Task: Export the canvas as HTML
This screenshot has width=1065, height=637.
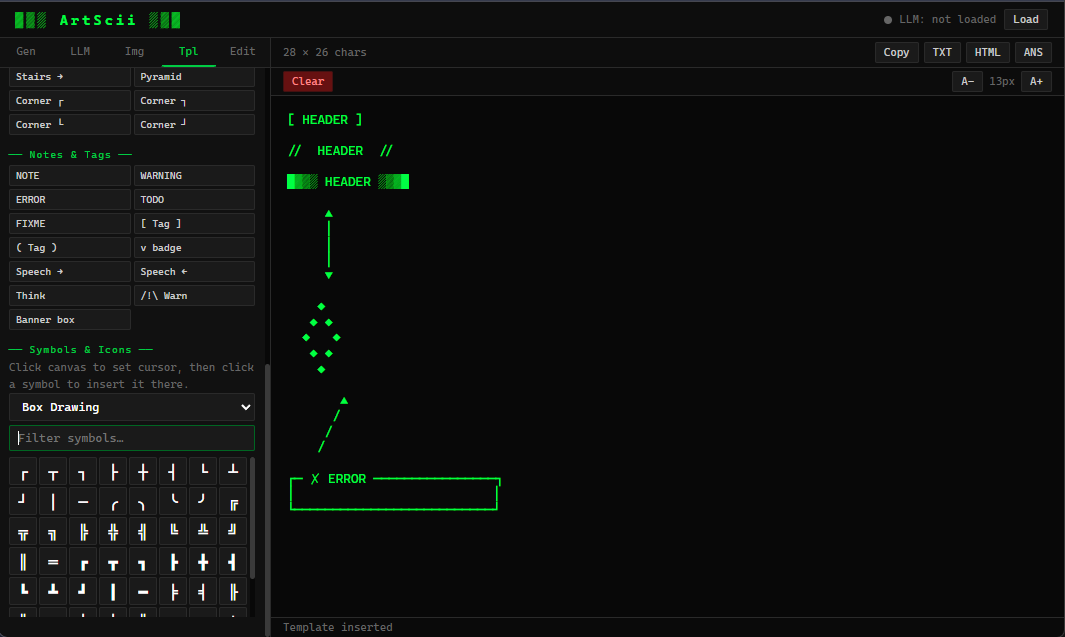Action: tap(987, 52)
